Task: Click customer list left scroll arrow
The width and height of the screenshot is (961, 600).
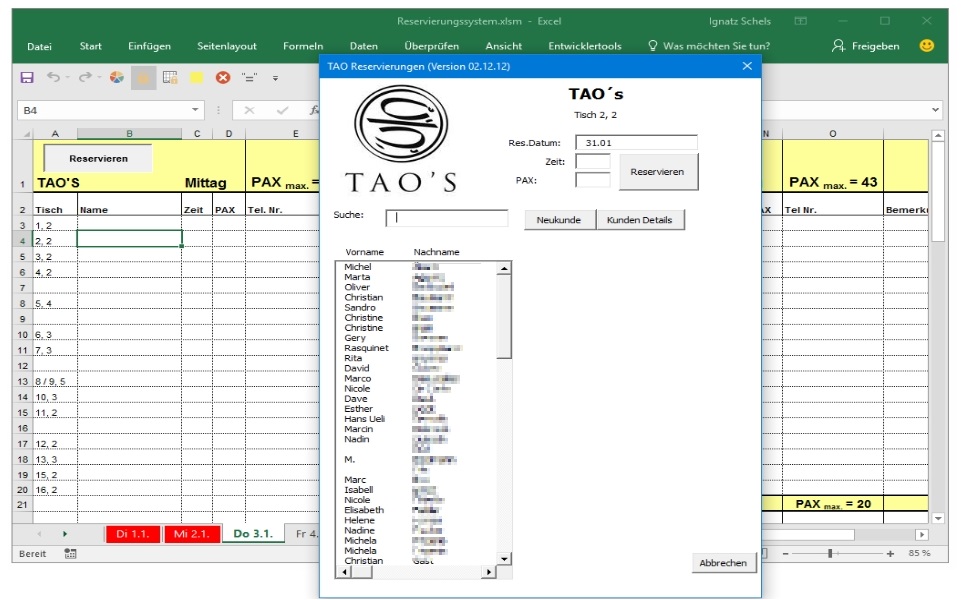Action: (x=345, y=572)
